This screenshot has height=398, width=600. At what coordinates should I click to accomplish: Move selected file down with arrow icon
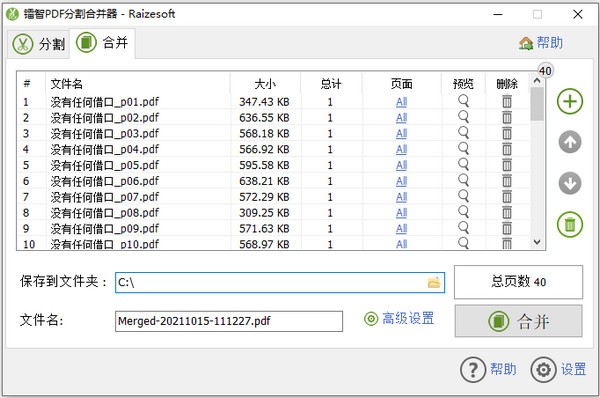[570, 183]
